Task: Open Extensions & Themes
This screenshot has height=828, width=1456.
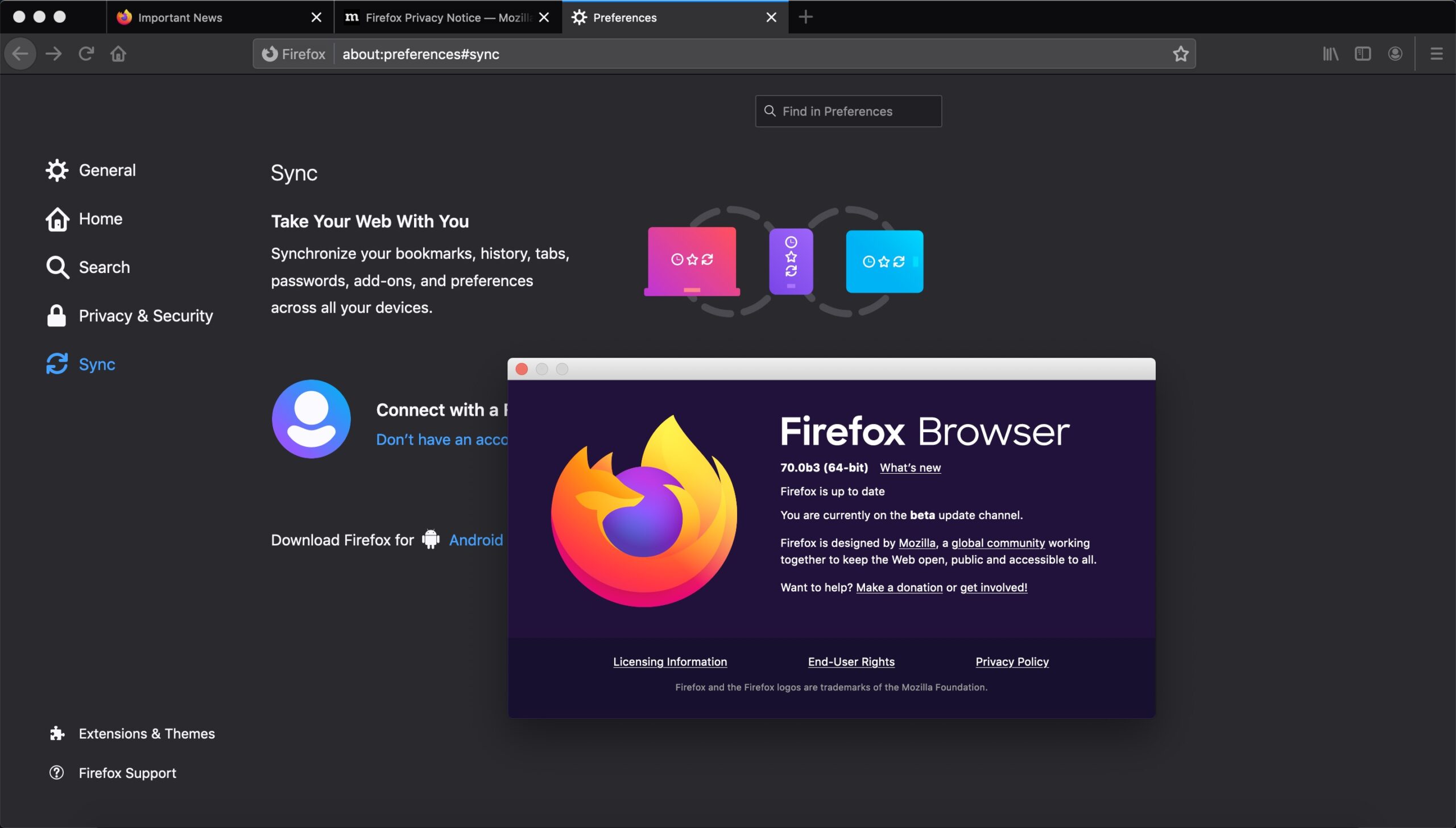Action: pyautogui.click(x=132, y=734)
